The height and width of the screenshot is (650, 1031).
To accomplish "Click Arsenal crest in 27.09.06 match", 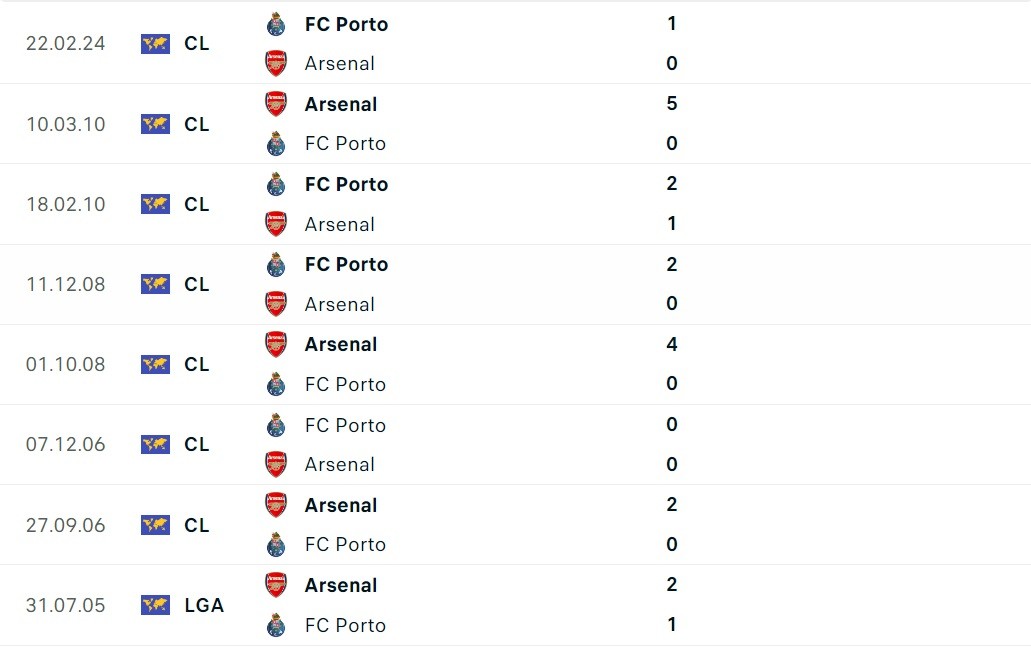I will point(276,505).
